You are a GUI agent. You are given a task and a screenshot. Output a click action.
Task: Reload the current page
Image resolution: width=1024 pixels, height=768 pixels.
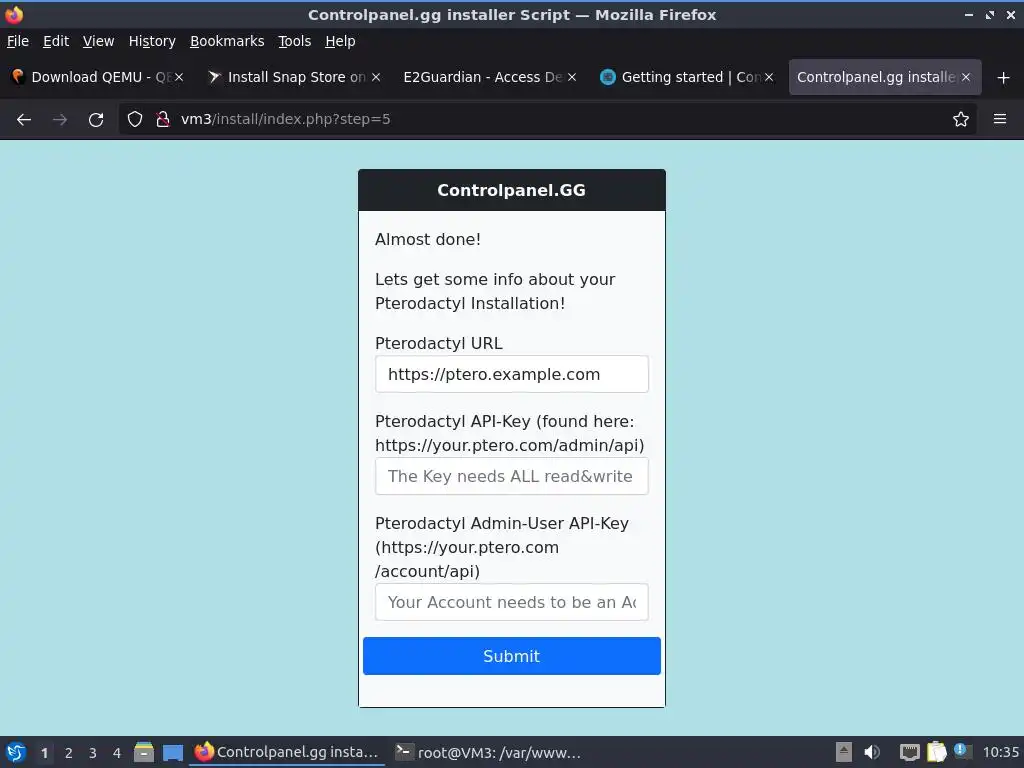pyautogui.click(x=96, y=120)
